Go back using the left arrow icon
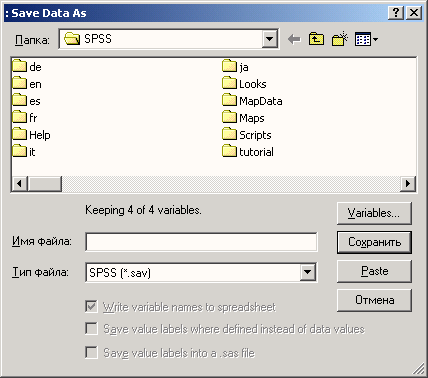This screenshot has height=378, width=428. click(294, 39)
